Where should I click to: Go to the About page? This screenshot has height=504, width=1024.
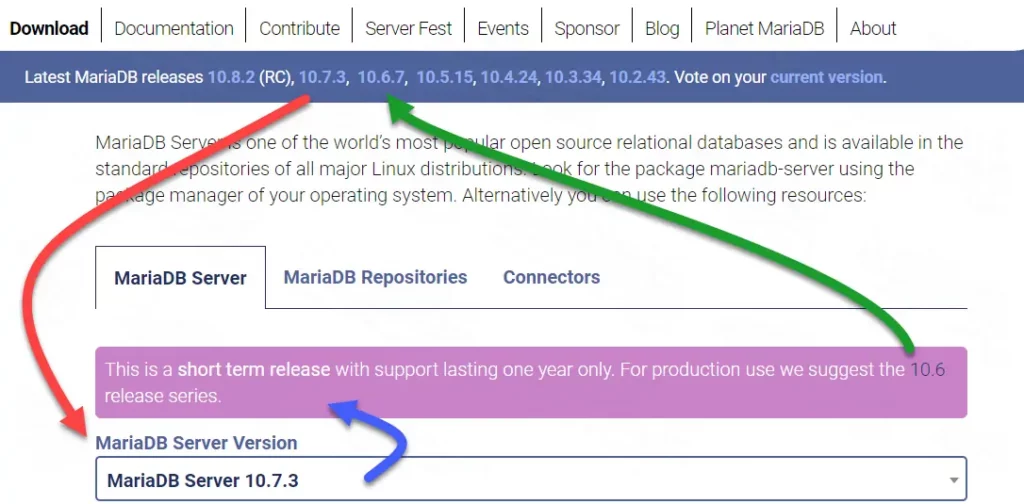click(873, 28)
